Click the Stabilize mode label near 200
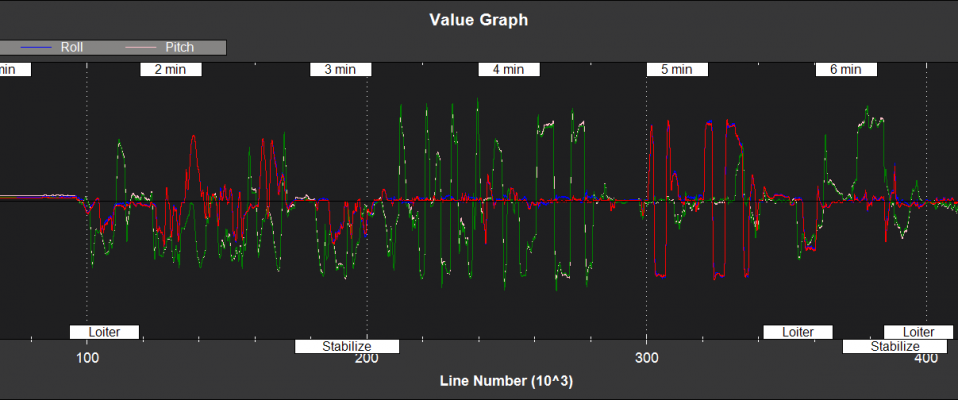 tap(347, 347)
